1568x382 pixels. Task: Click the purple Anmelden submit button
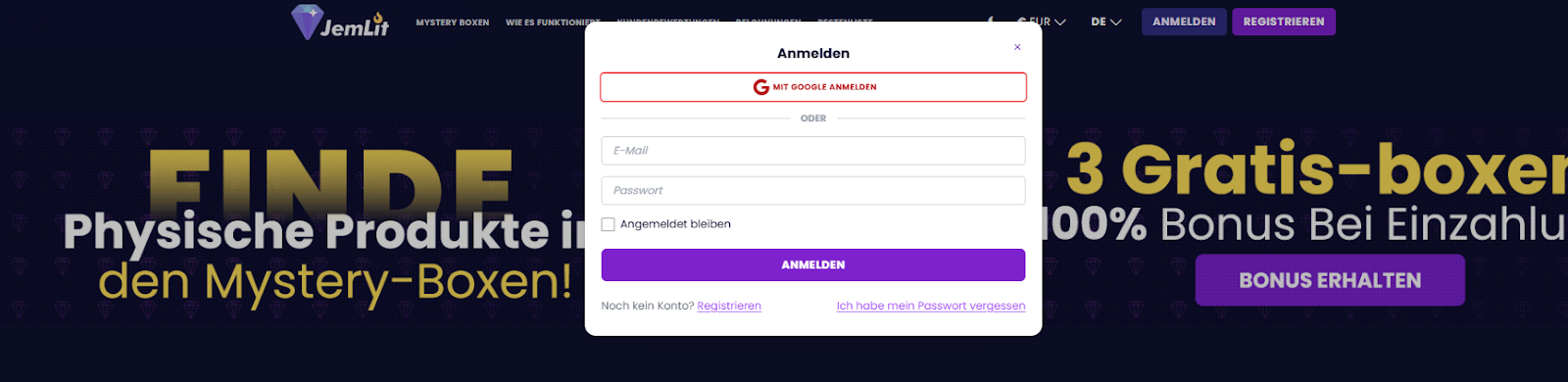(813, 264)
